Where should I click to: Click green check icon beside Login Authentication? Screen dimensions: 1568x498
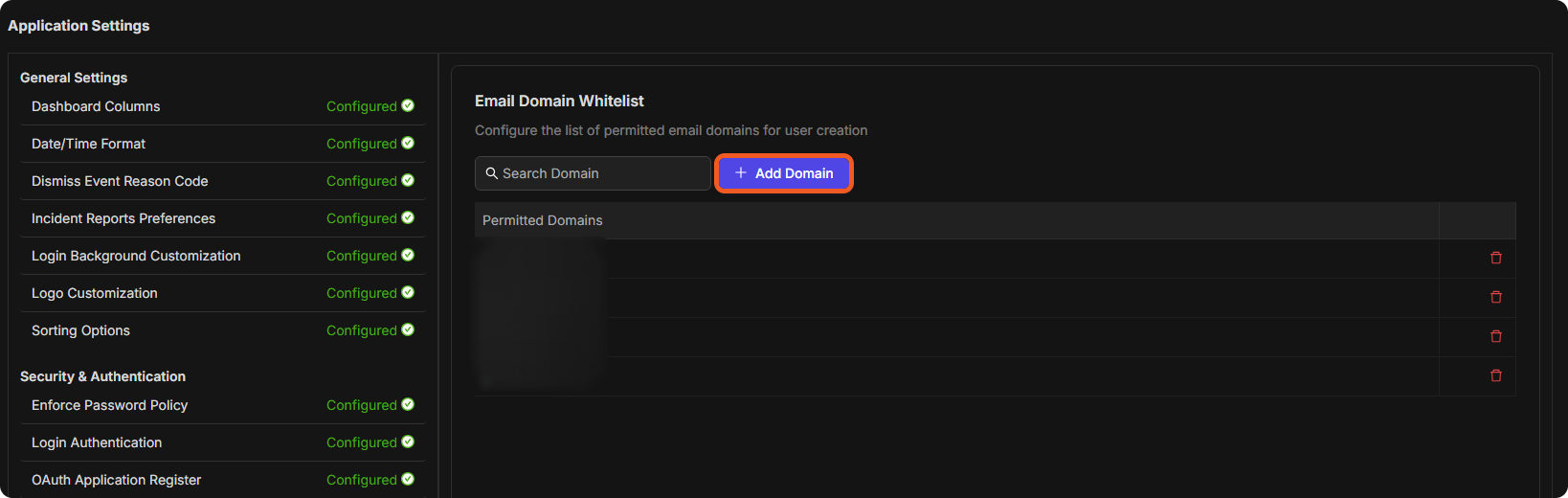[x=408, y=441]
